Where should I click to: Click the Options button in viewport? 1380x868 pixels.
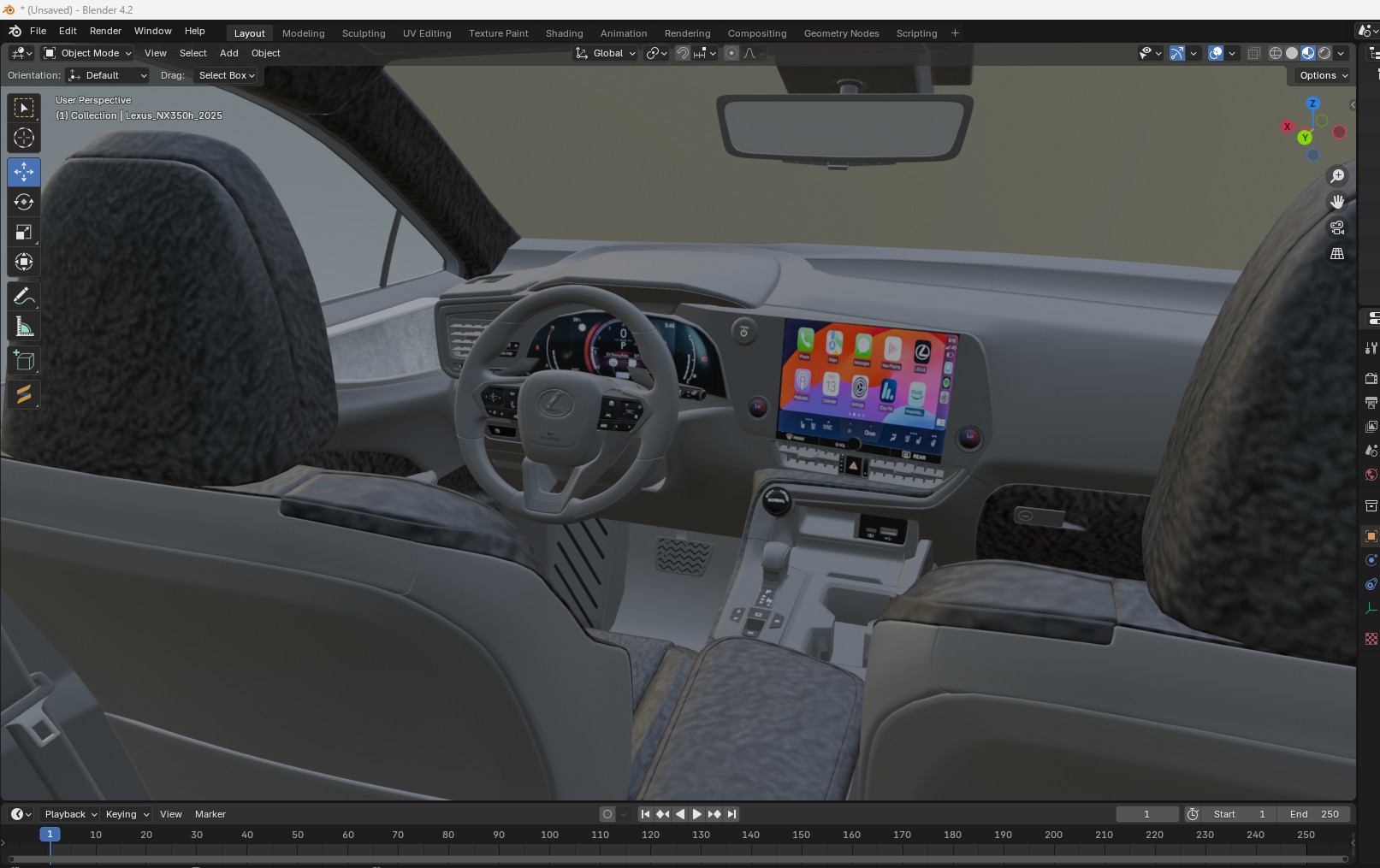1322,75
